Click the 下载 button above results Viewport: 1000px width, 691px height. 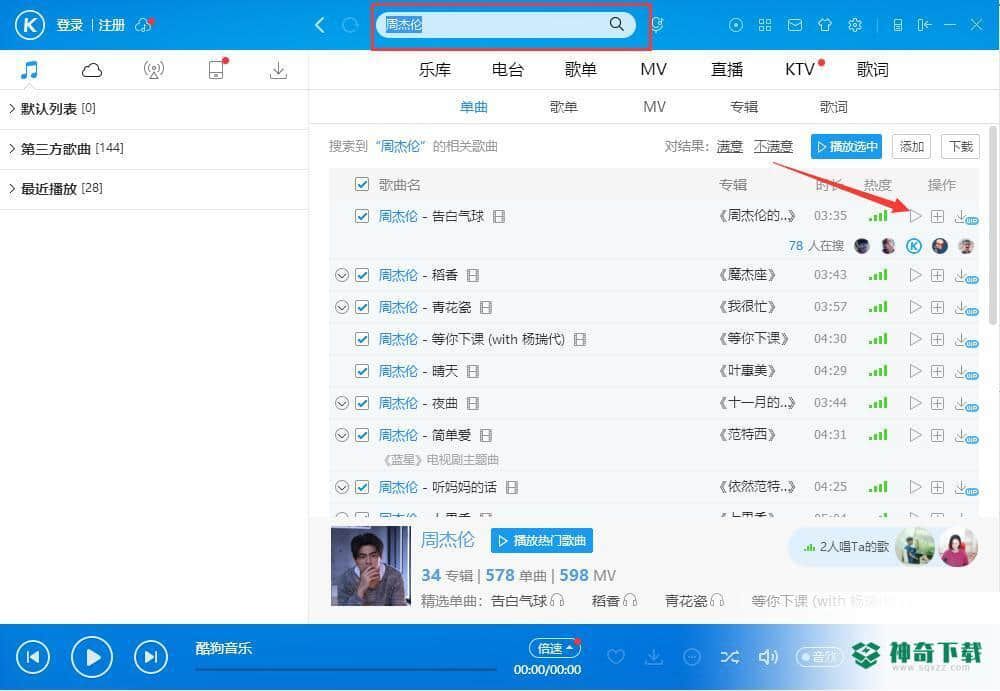[960, 147]
